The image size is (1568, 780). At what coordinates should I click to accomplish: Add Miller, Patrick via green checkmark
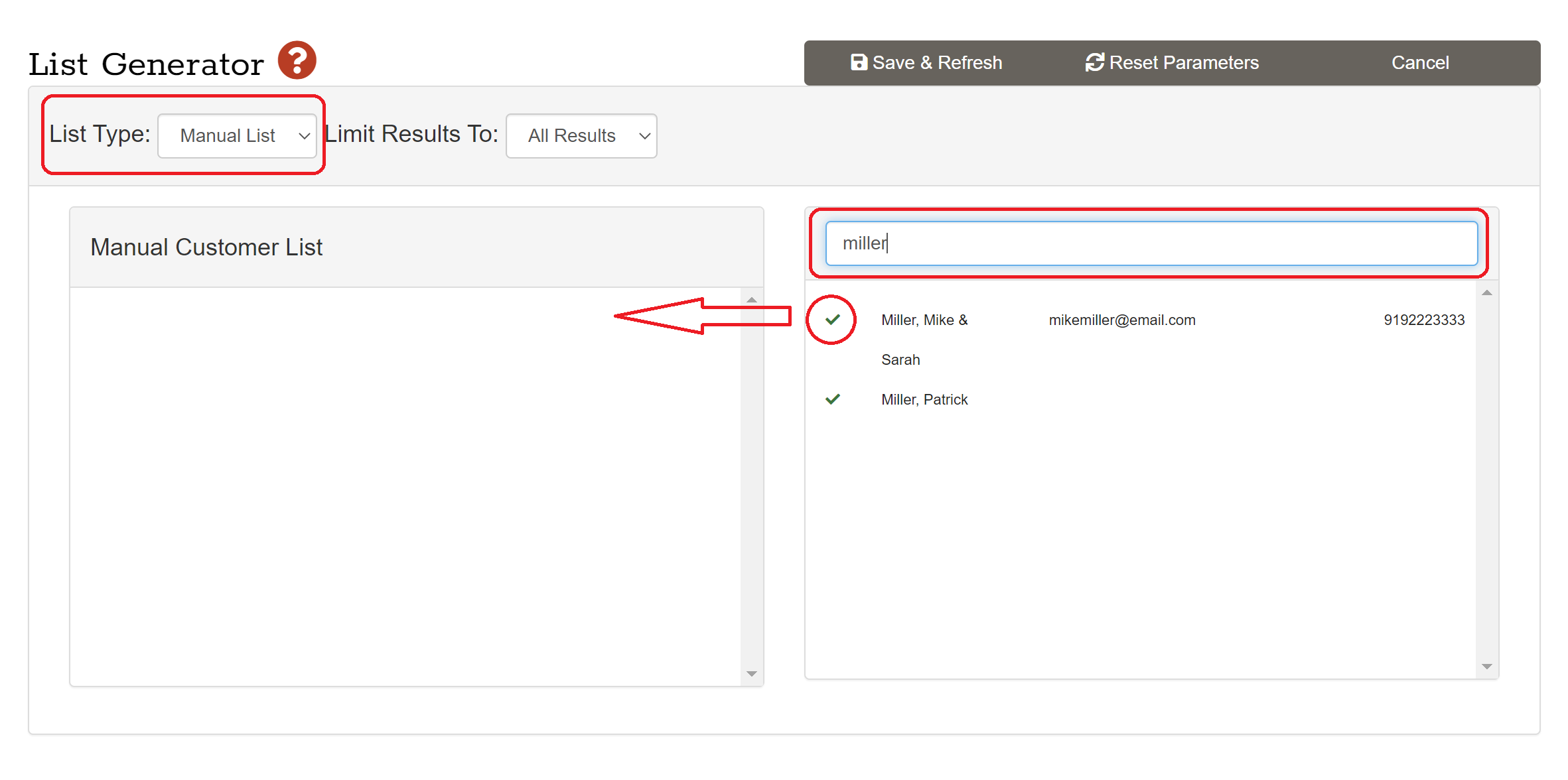click(832, 399)
